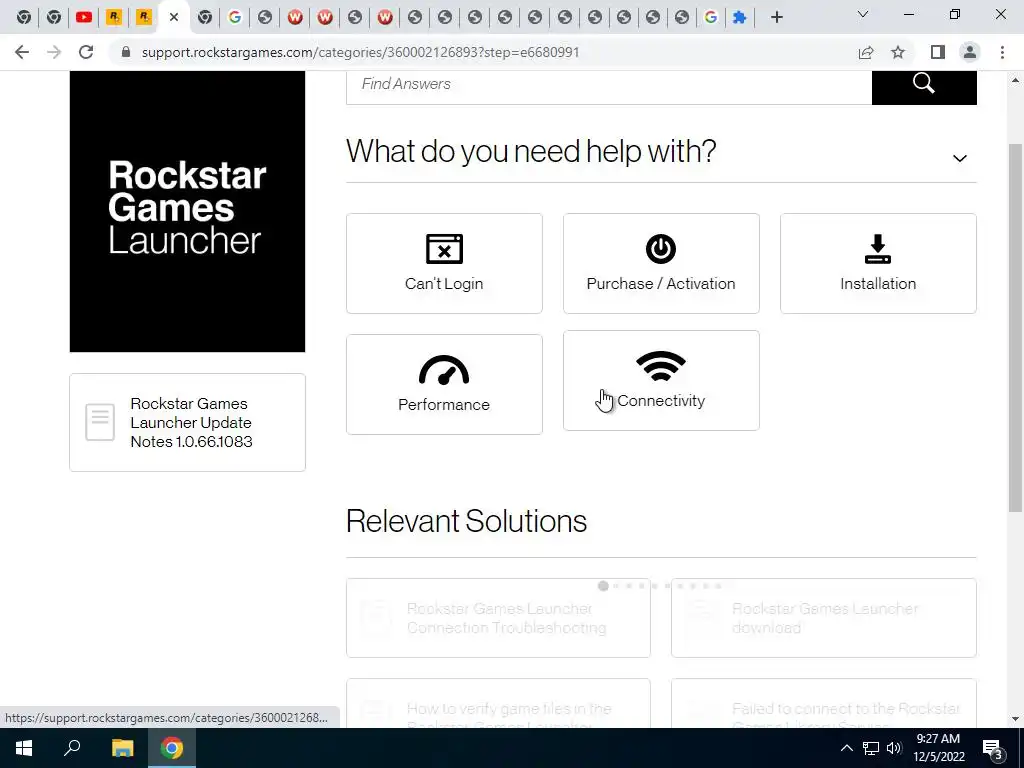Switch to the YouTube tab

click(x=84, y=18)
